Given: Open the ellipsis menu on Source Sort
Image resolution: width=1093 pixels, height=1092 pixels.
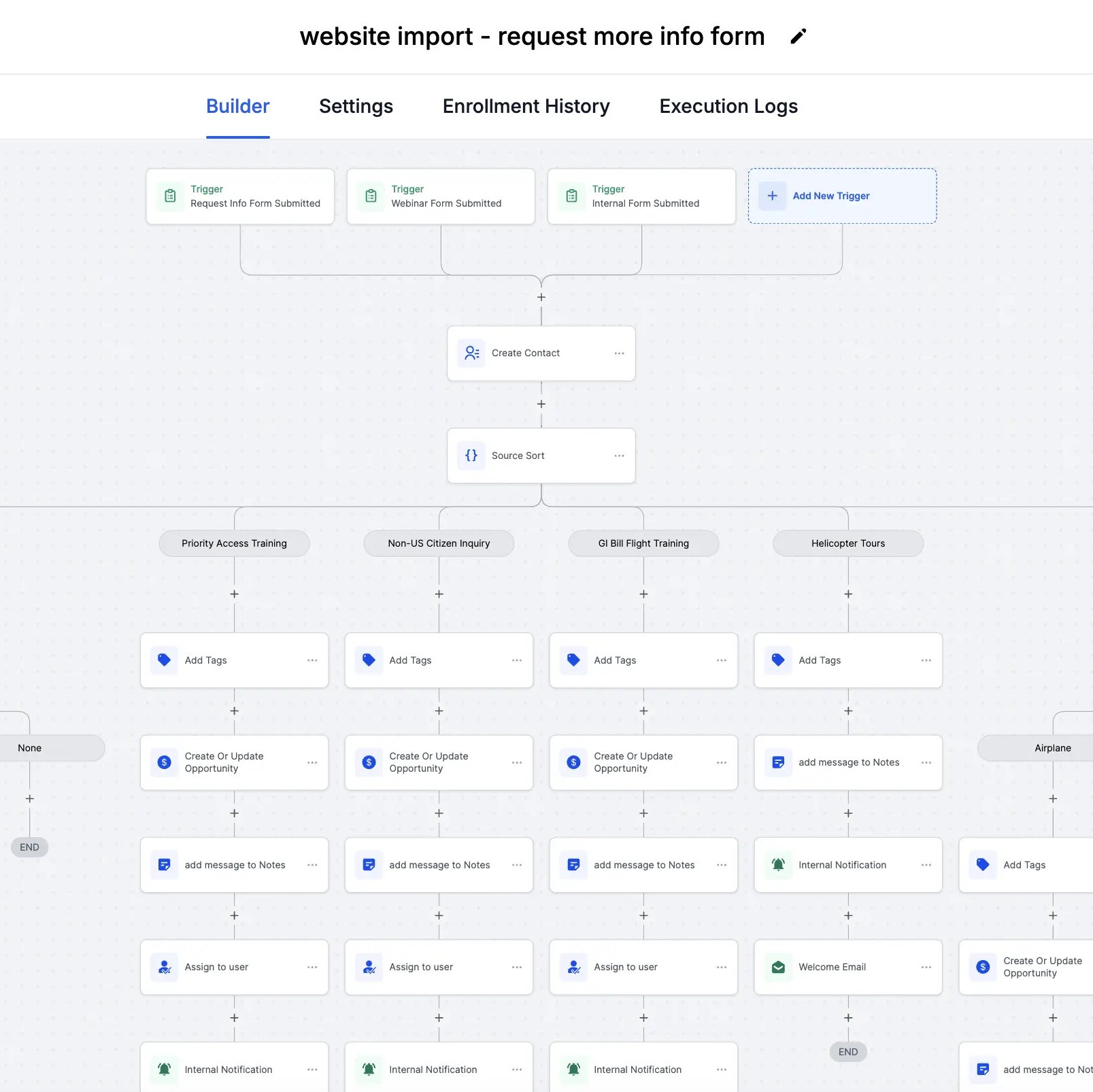Looking at the screenshot, I should [x=619, y=456].
